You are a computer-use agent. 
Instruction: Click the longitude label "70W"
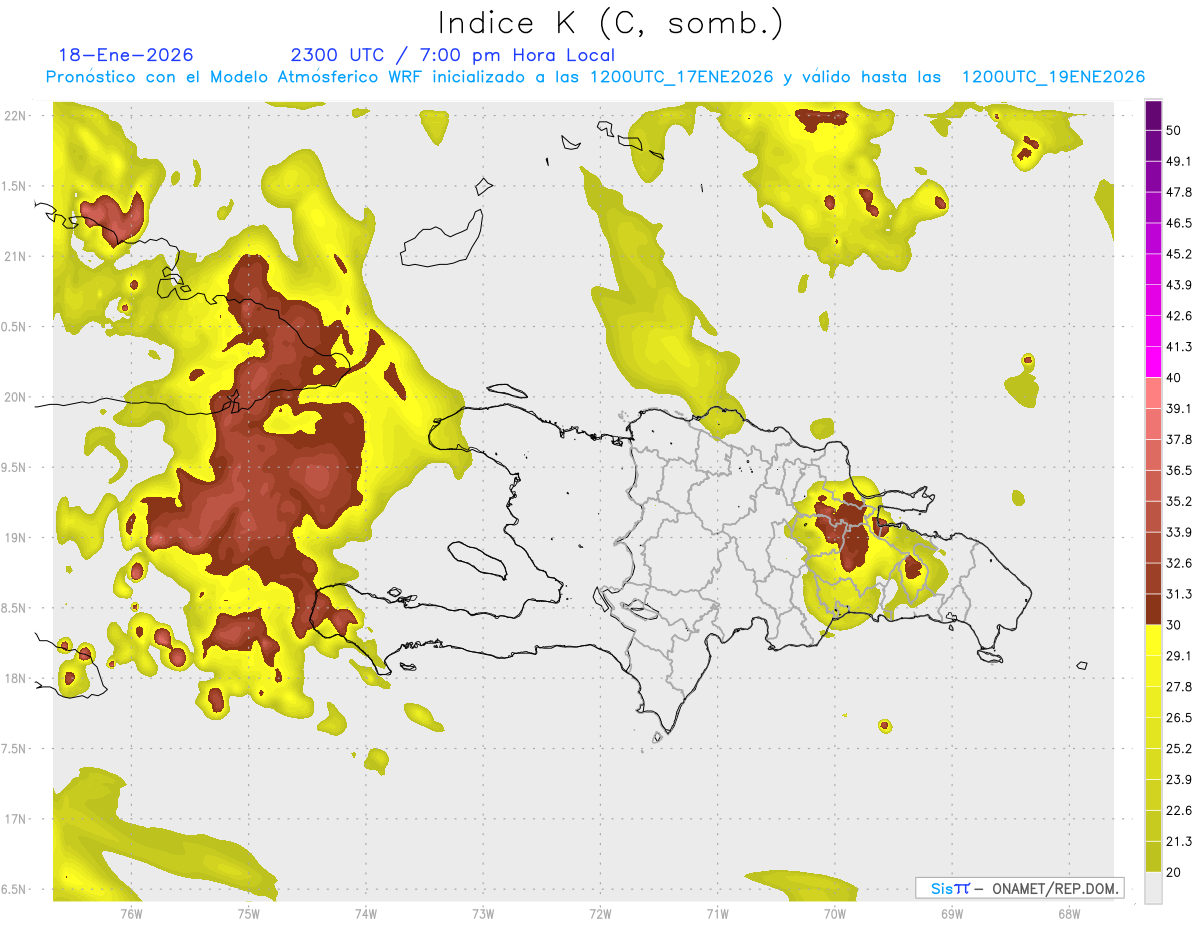tap(834, 913)
